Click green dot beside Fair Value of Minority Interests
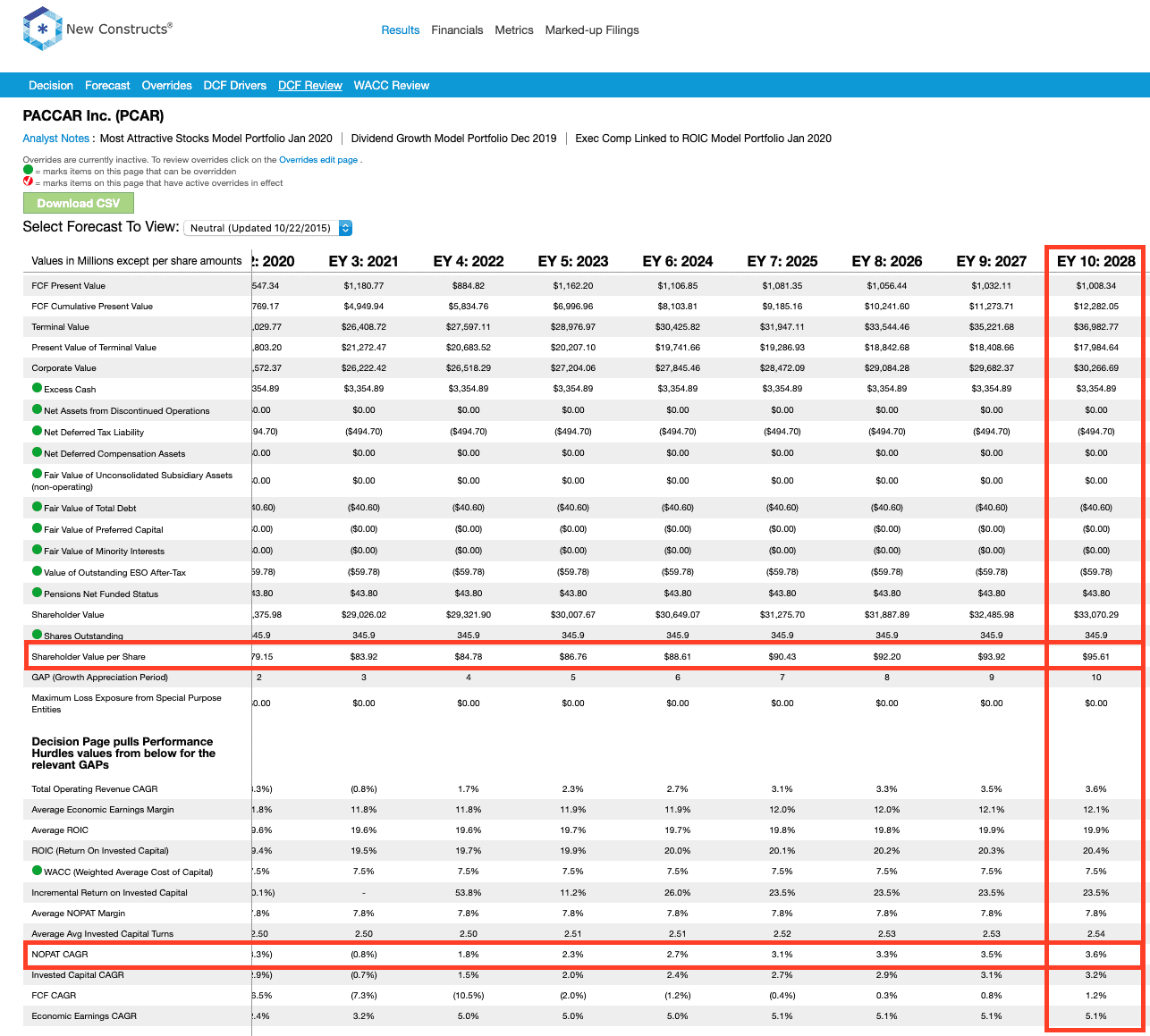 pyautogui.click(x=38, y=550)
